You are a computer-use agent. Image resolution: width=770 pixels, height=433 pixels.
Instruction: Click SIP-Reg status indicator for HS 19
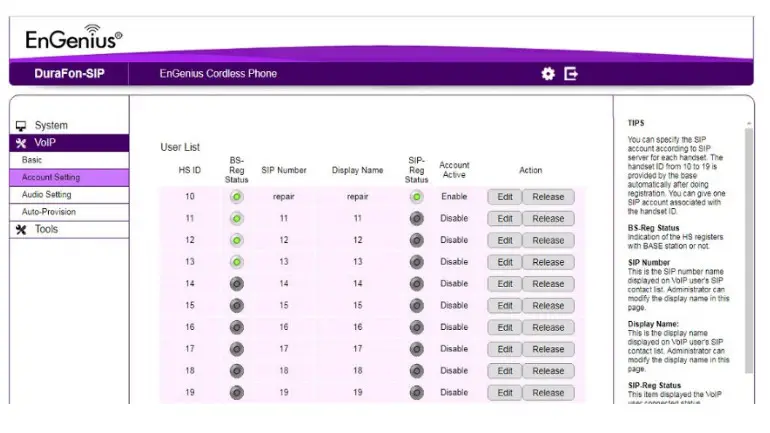point(416,392)
